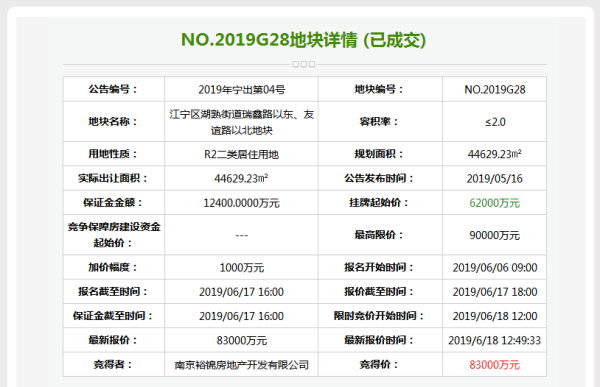Click the green 62000万元 starting price
Screen dimensions: 600x387
click(x=494, y=203)
